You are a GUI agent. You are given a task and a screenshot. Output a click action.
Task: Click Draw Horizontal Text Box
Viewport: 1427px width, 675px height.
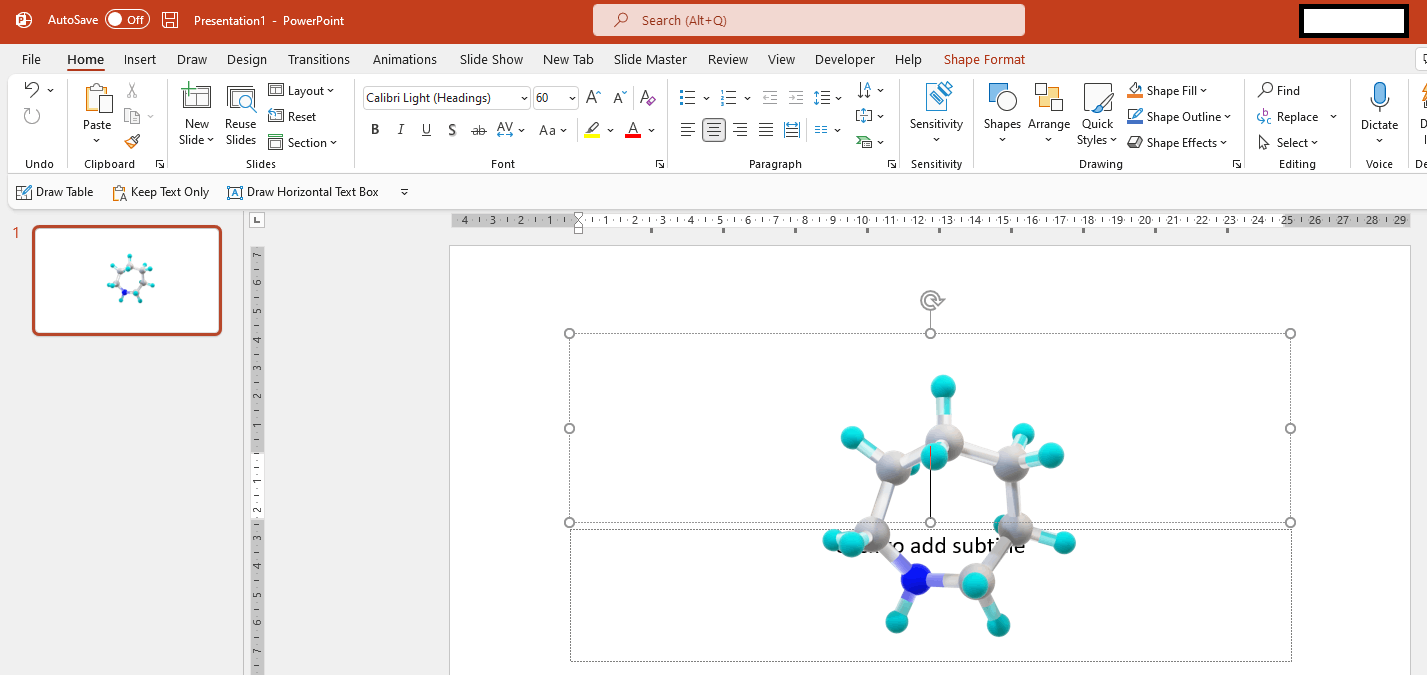pos(303,192)
